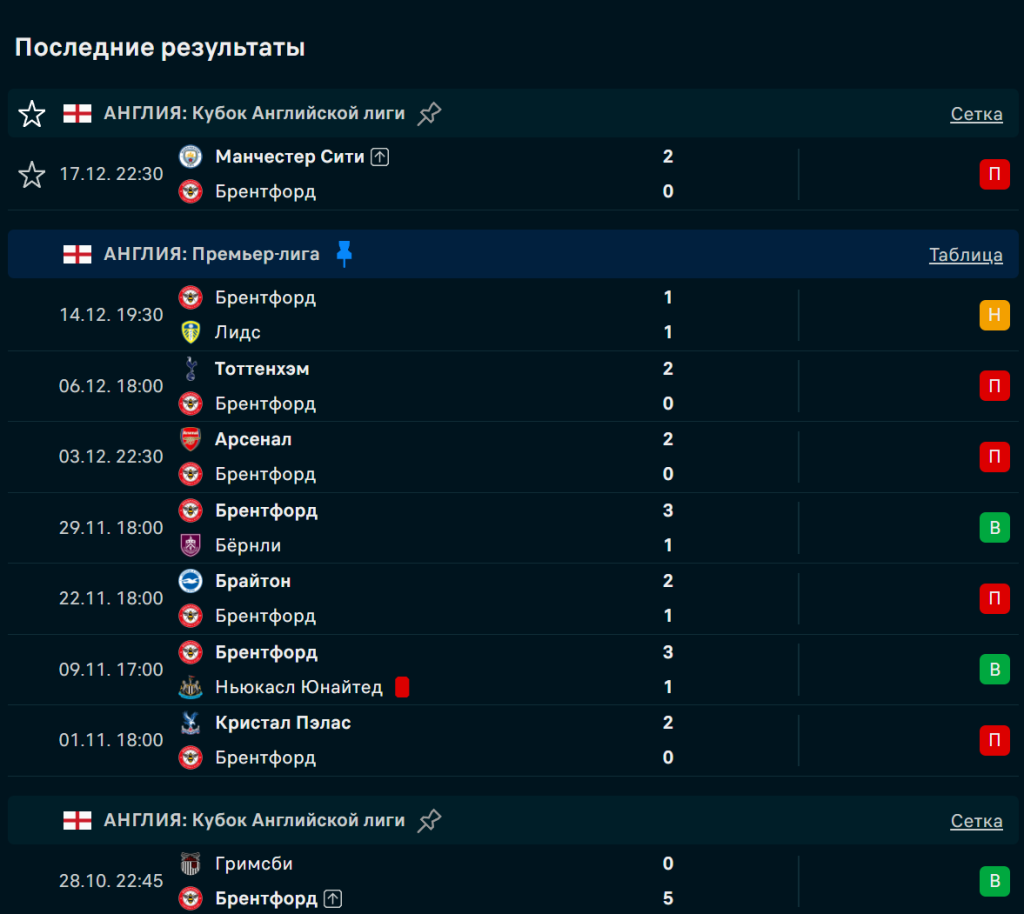Click the Crystal Palace club crest

(x=190, y=722)
